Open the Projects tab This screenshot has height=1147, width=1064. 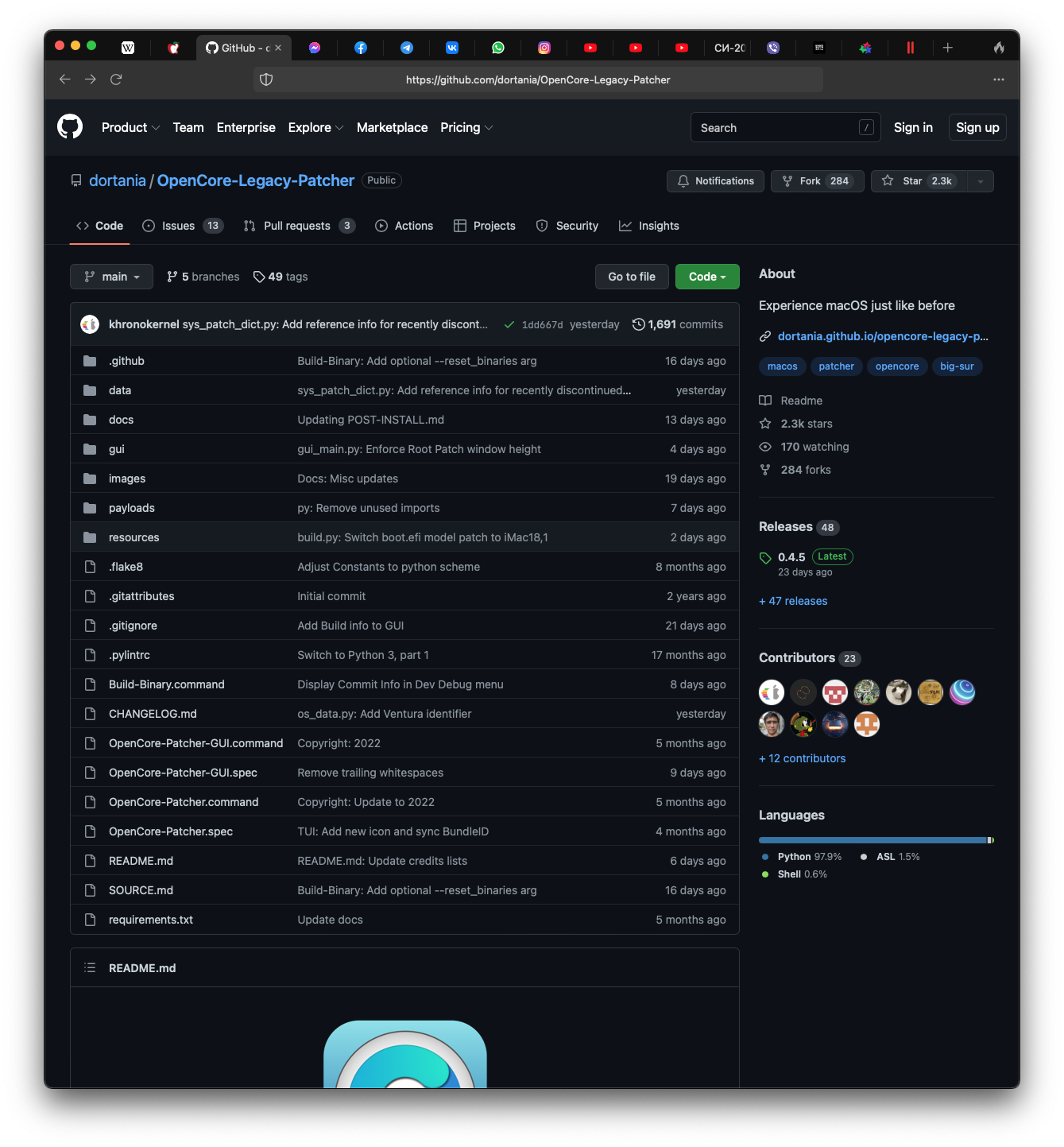(x=485, y=226)
